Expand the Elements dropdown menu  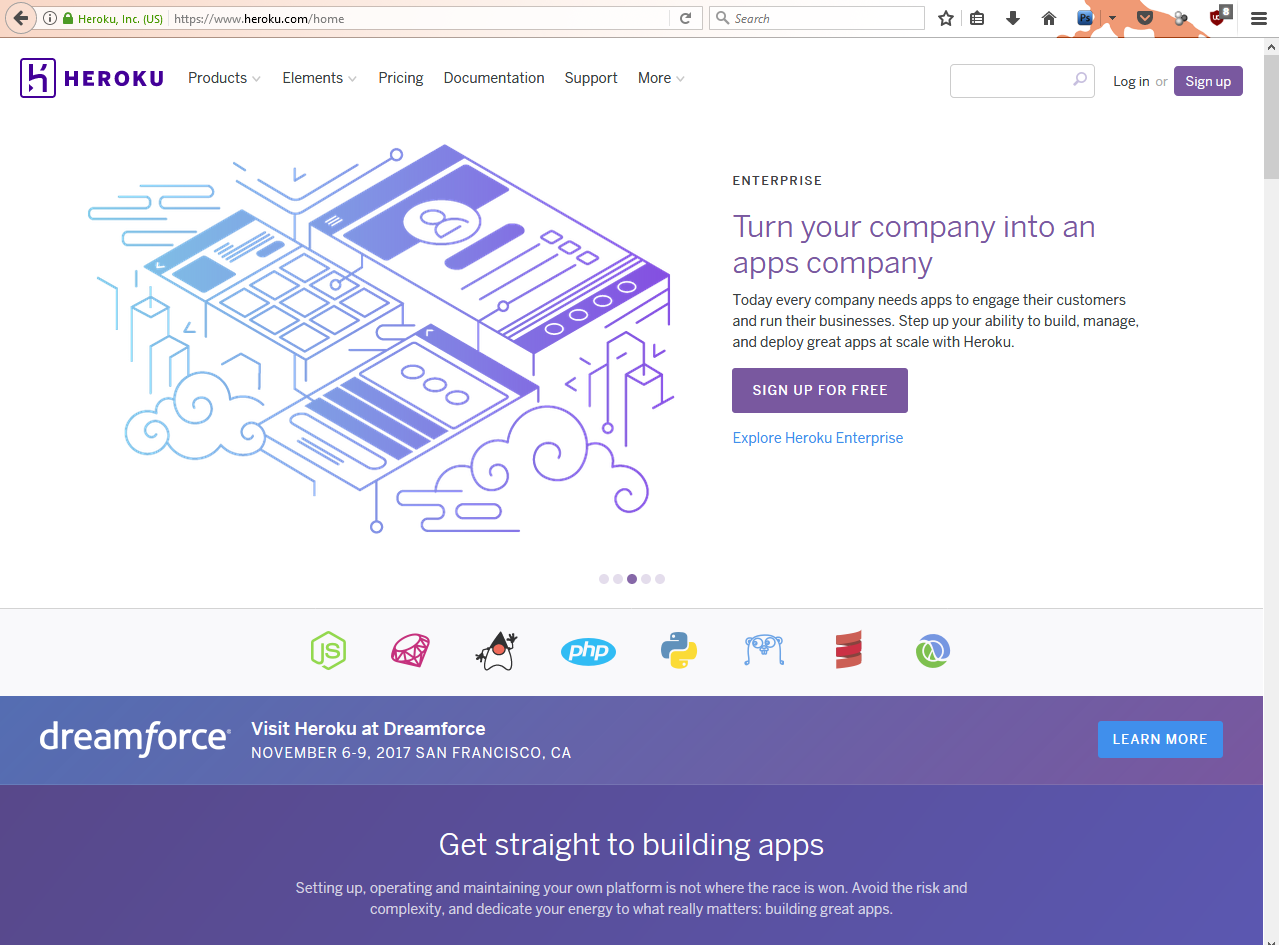pyautogui.click(x=319, y=78)
